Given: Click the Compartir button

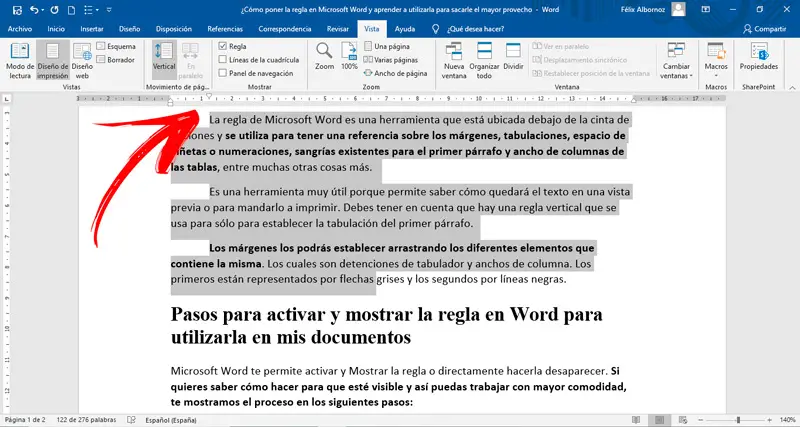Looking at the screenshot, I should [x=764, y=29].
